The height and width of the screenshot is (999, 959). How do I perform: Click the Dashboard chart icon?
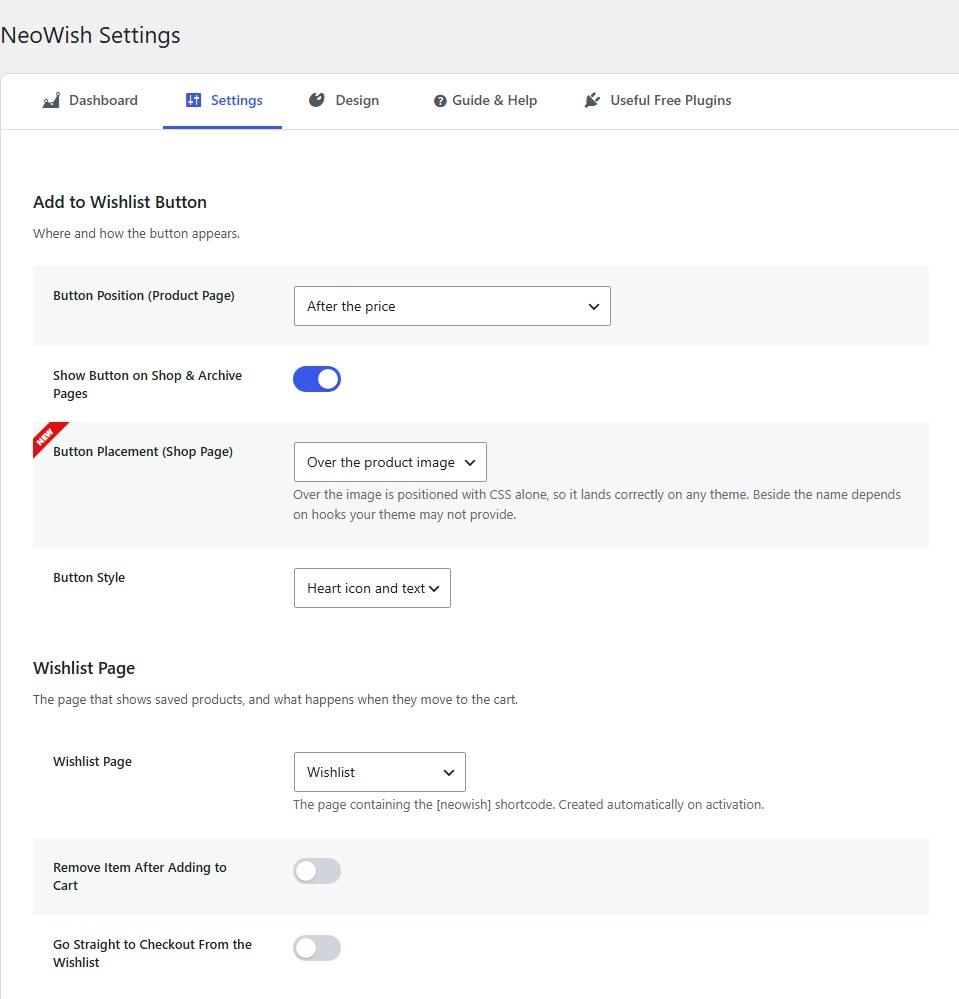click(x=52, y=100)
